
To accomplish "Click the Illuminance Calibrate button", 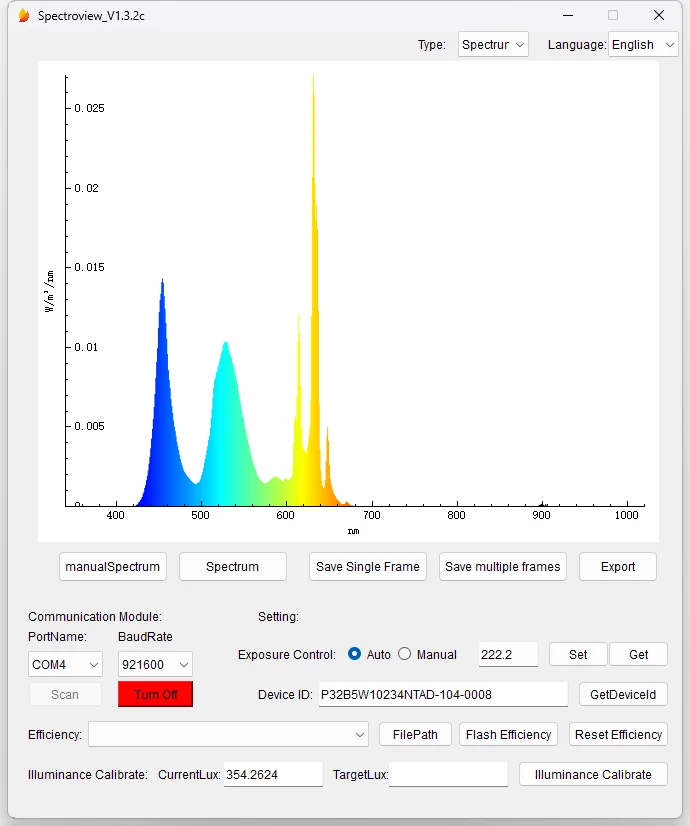I will 593,774.
